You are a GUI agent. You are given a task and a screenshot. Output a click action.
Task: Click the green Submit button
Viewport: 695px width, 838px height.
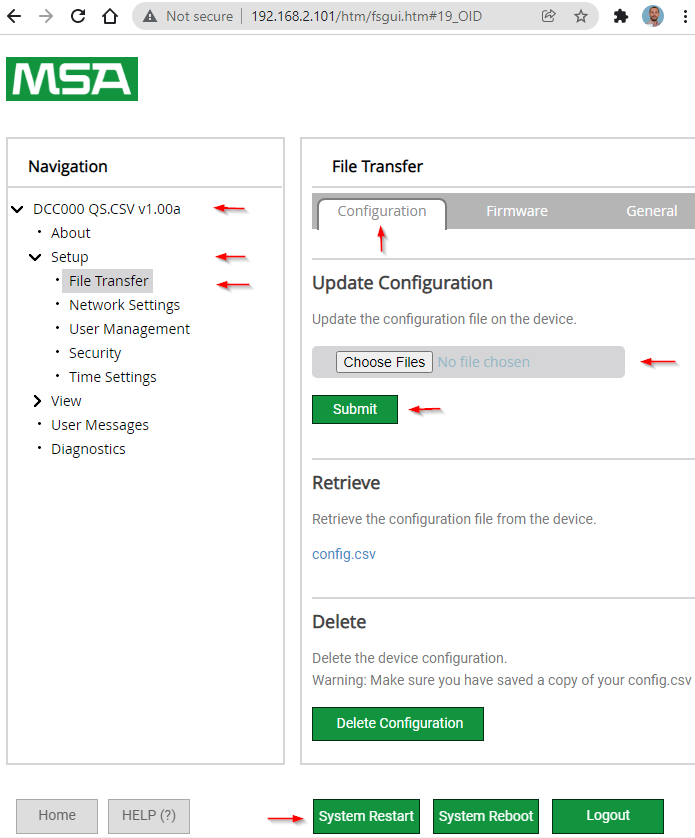tap(355, 409)
